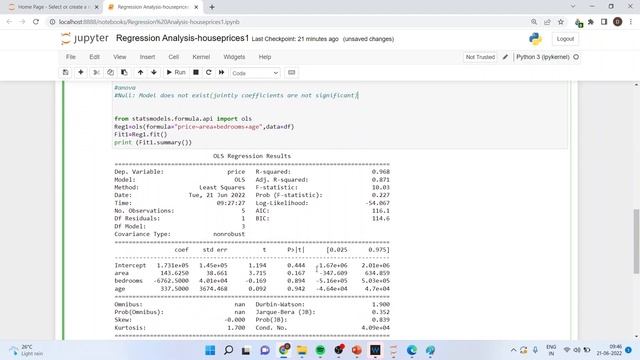Paste cells below icon
Viewport: 640px width, 360px height.
[124, 73]
